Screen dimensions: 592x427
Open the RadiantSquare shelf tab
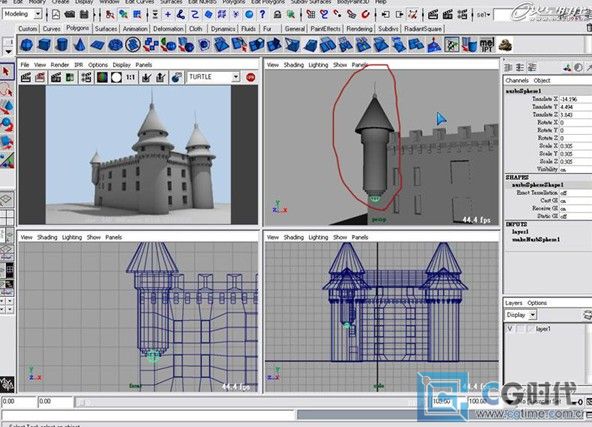click(x=423, y=29)
